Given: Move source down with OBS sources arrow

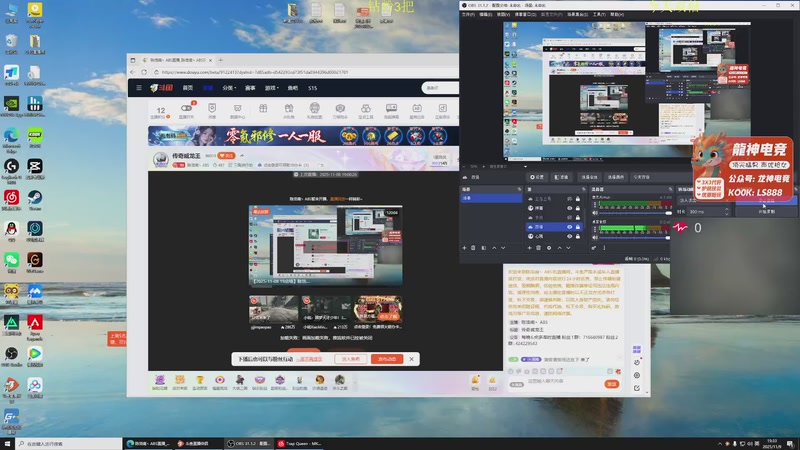Looking at the screenshot, I should point(568,248).
